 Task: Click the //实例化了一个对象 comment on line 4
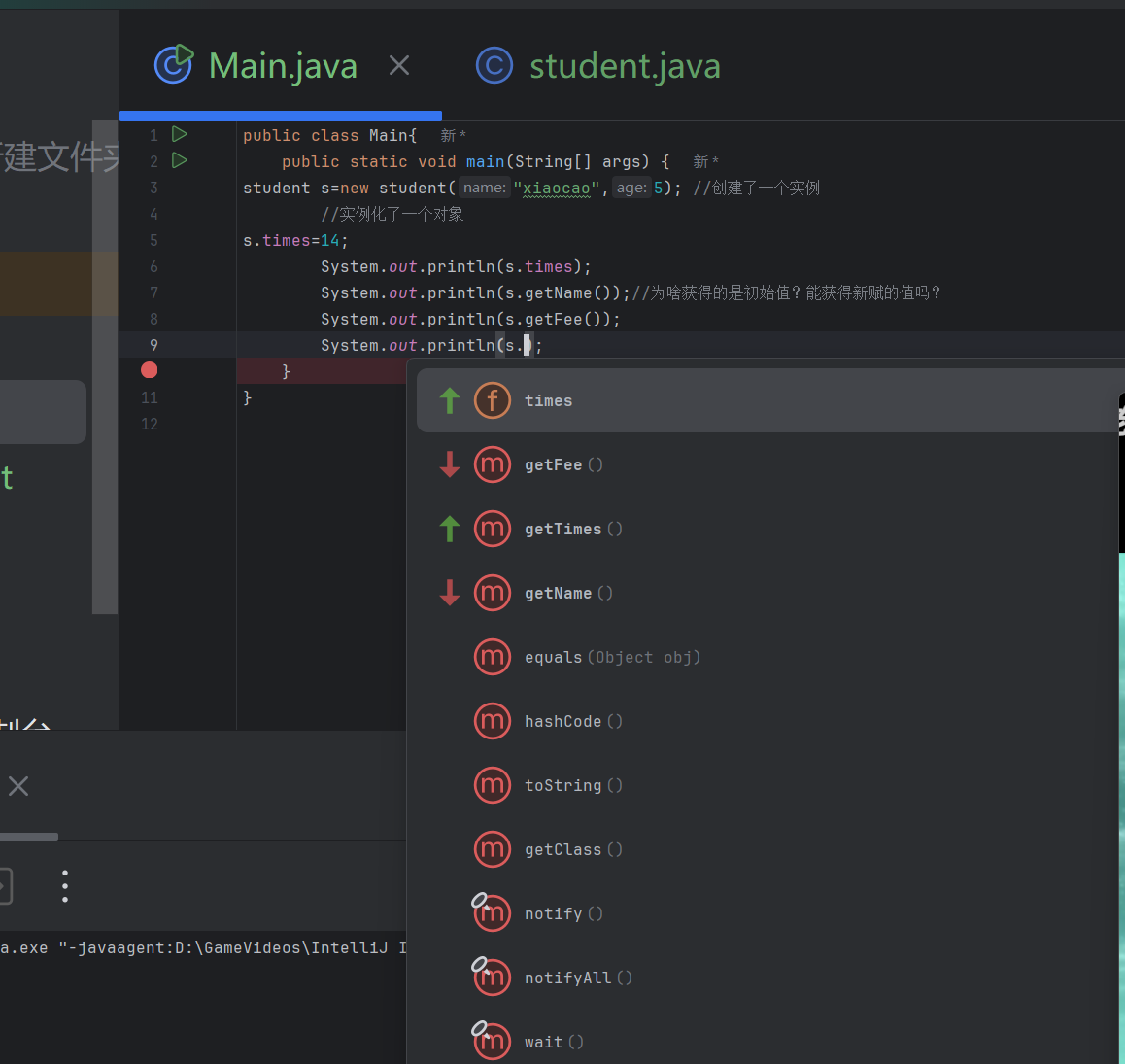[x=392, y=214]
